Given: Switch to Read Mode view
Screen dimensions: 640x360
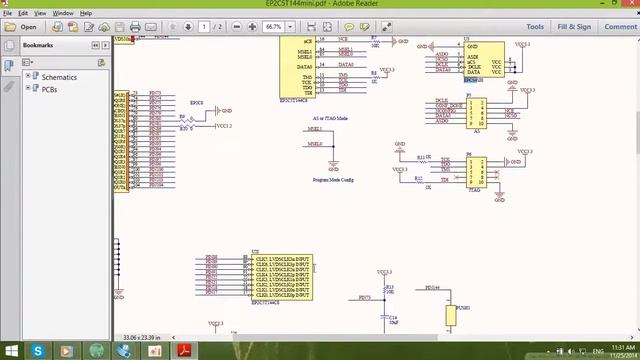Looking at the screenshot, I should click(386, 27).
